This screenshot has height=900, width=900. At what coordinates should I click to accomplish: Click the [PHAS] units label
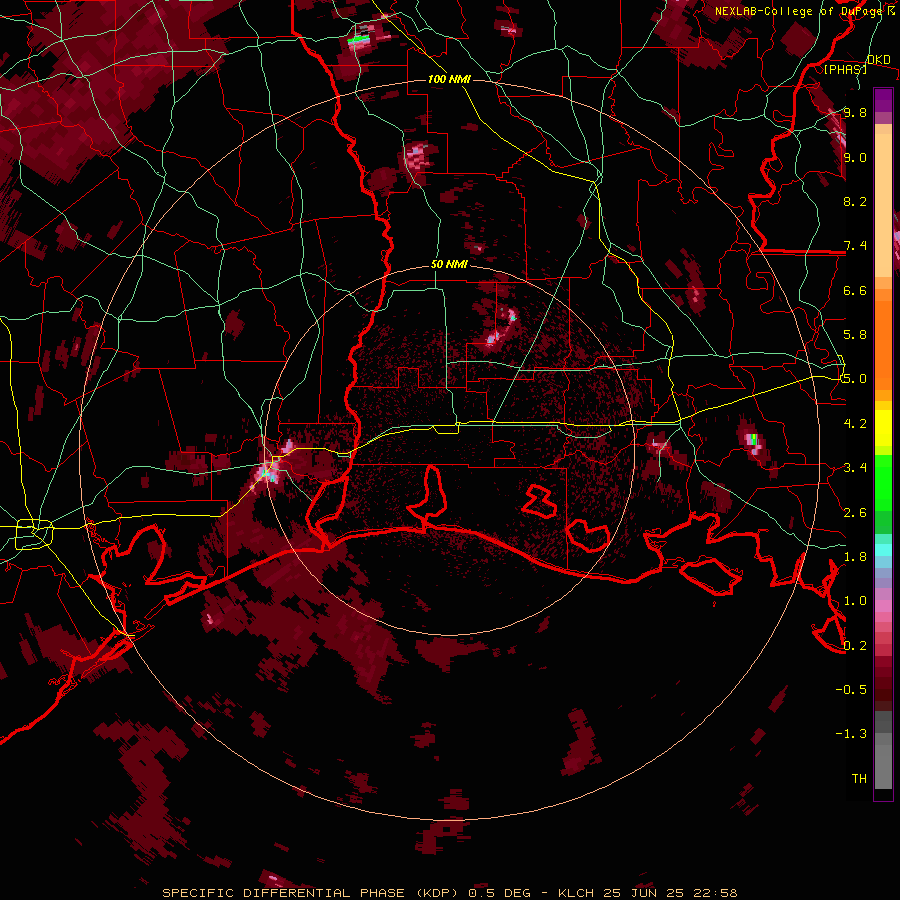(845, 69)
